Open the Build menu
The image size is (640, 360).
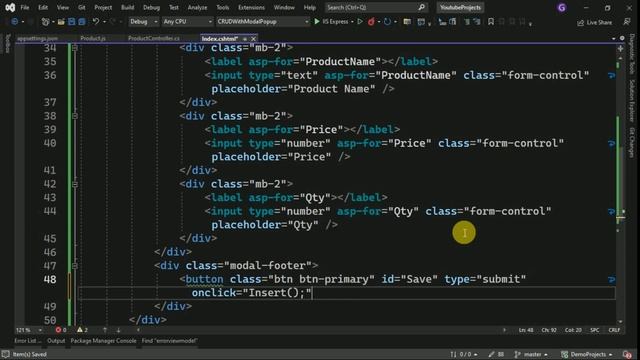pyautogui.click(x=127, y=7)
